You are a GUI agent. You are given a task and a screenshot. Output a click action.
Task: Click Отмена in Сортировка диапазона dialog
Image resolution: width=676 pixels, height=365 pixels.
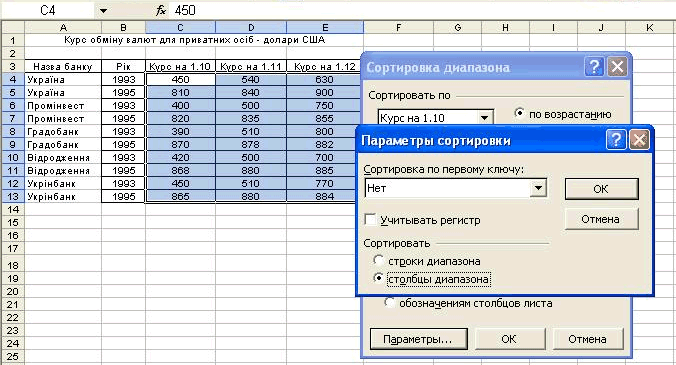coord(588,339)
